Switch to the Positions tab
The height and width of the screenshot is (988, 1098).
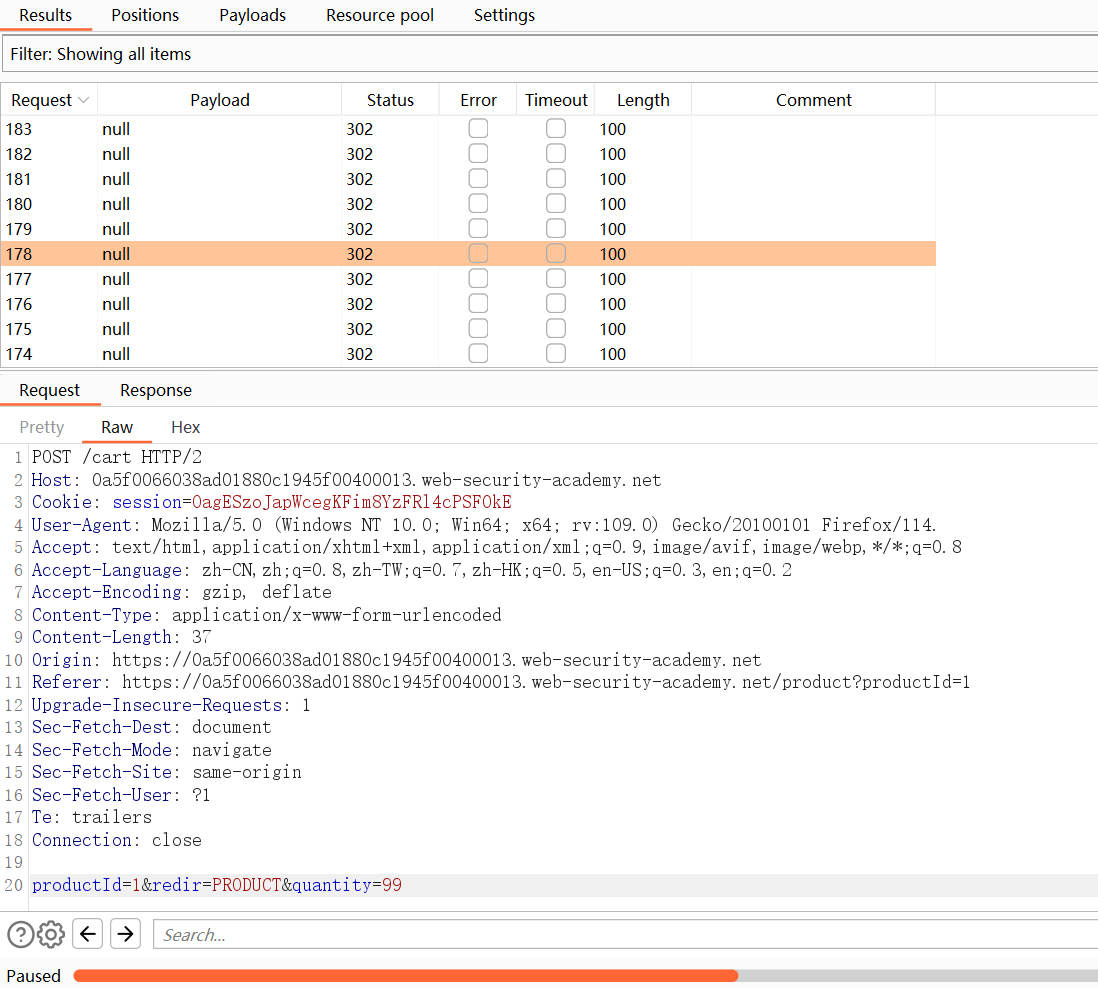pos(145,15)
